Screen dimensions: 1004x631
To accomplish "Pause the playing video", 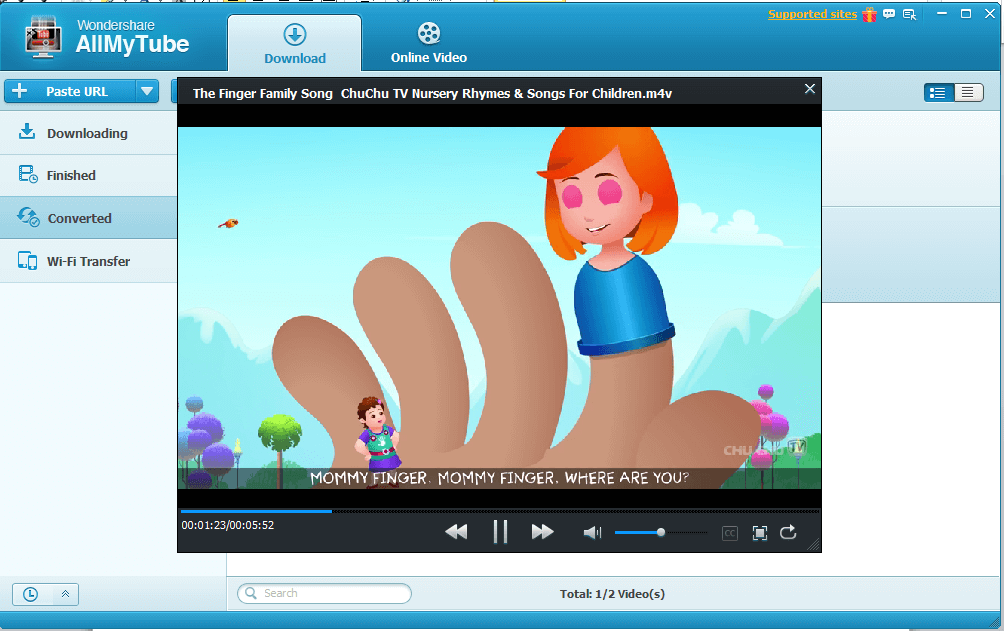I will tap(500, 532).
